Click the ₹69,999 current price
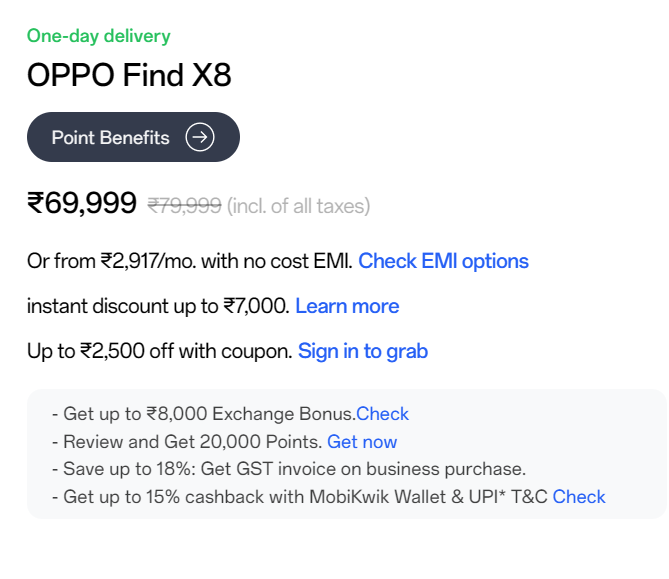The width and height of the screenshot is (669, 579). pyautogui.click(x=82, y=204)
